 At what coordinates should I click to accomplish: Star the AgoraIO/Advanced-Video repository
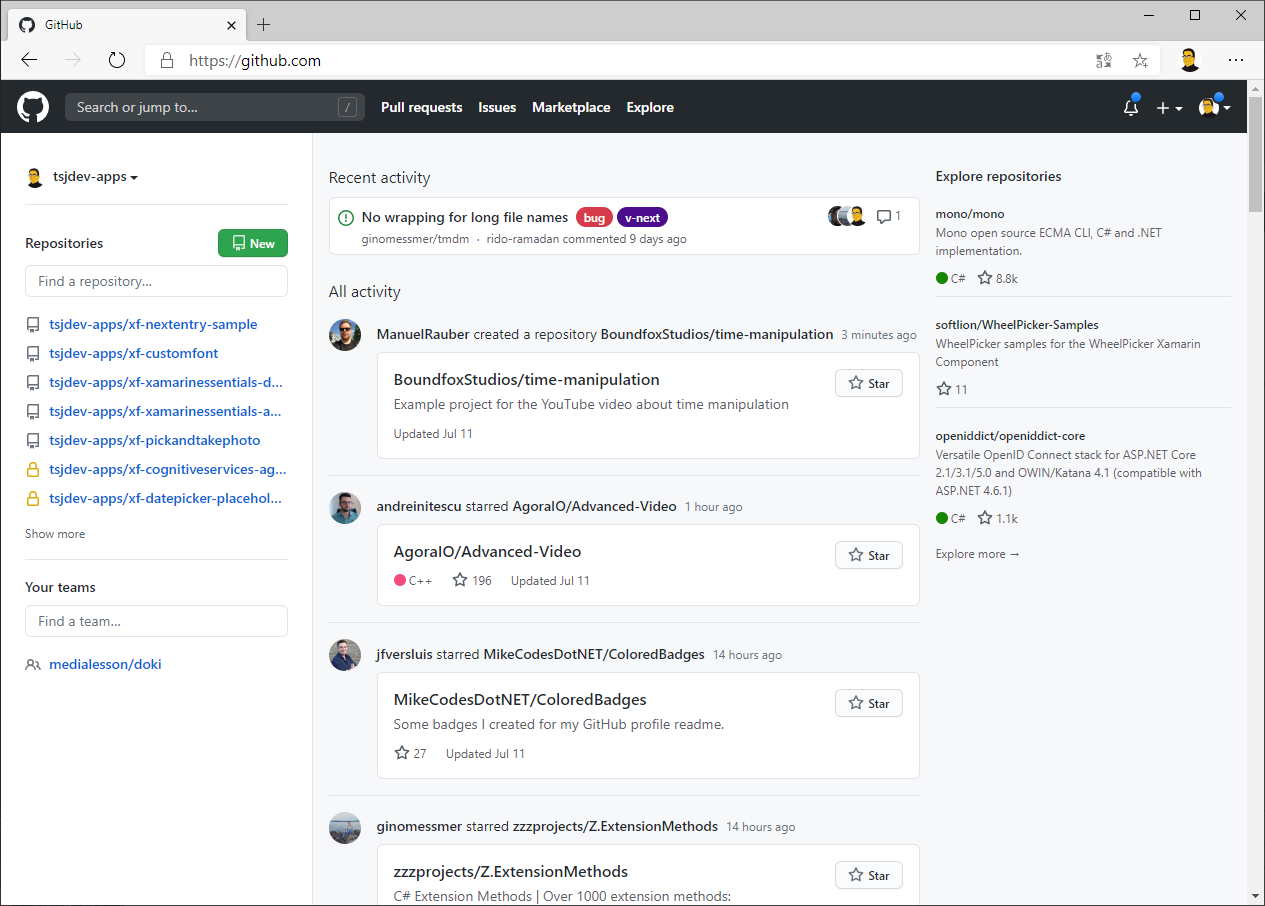[x=868, y=555]
